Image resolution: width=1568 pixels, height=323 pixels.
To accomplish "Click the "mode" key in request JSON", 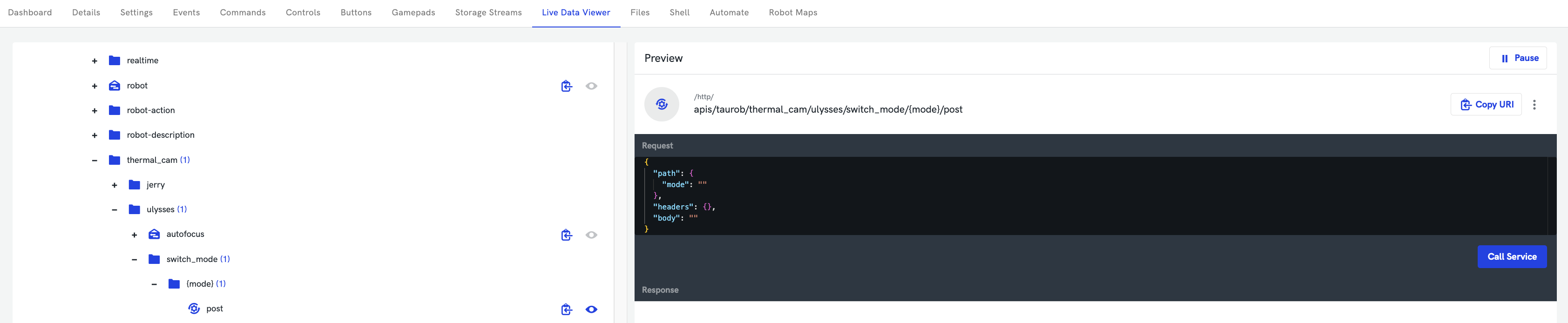I will 676,184.
